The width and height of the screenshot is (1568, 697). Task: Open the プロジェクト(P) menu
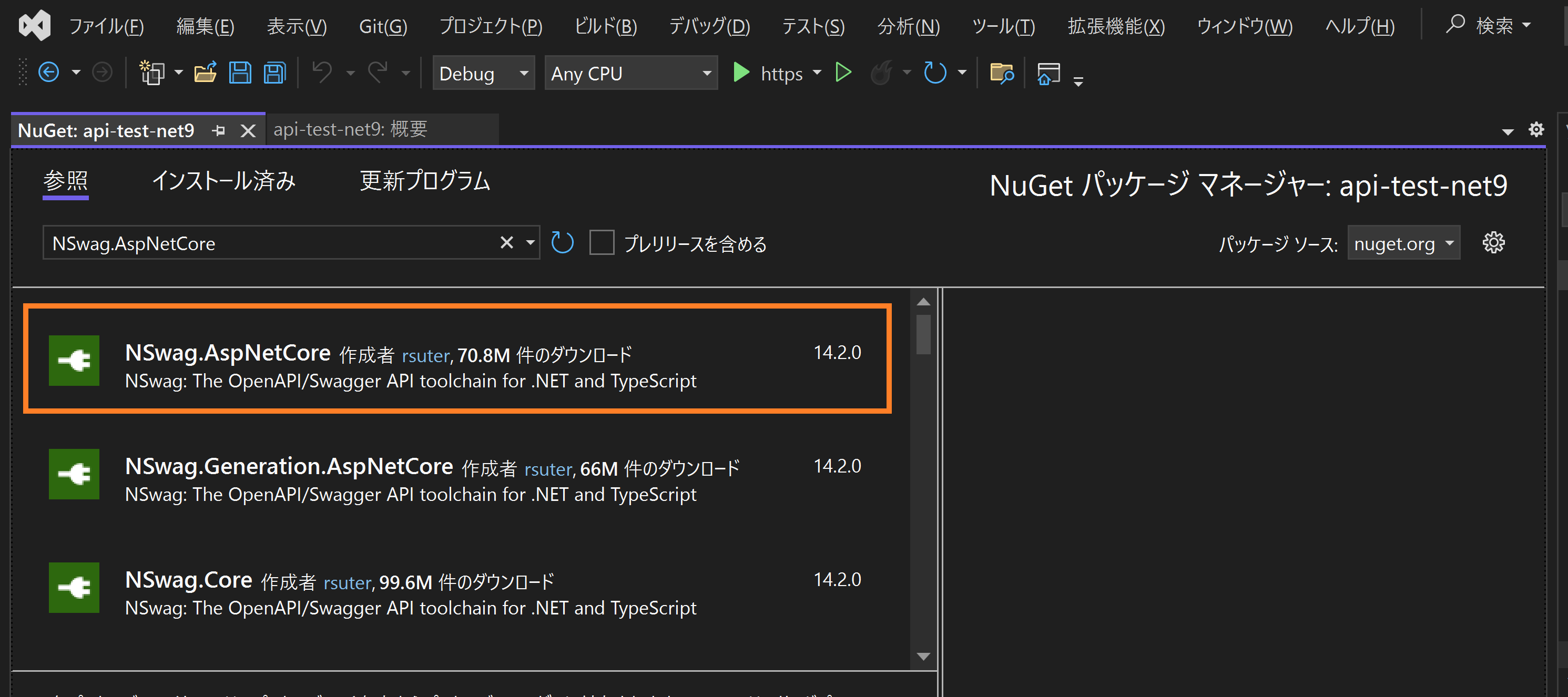pyautogui.click(x=491, y=26)
